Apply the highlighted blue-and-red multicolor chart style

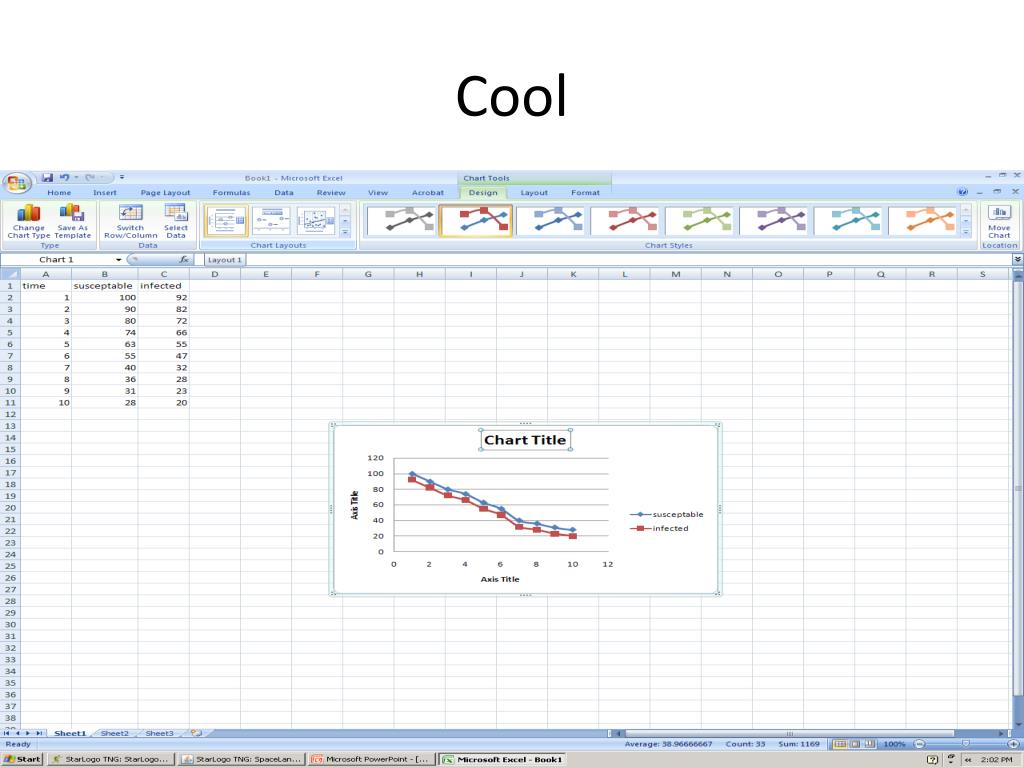(x=476, y=221)
